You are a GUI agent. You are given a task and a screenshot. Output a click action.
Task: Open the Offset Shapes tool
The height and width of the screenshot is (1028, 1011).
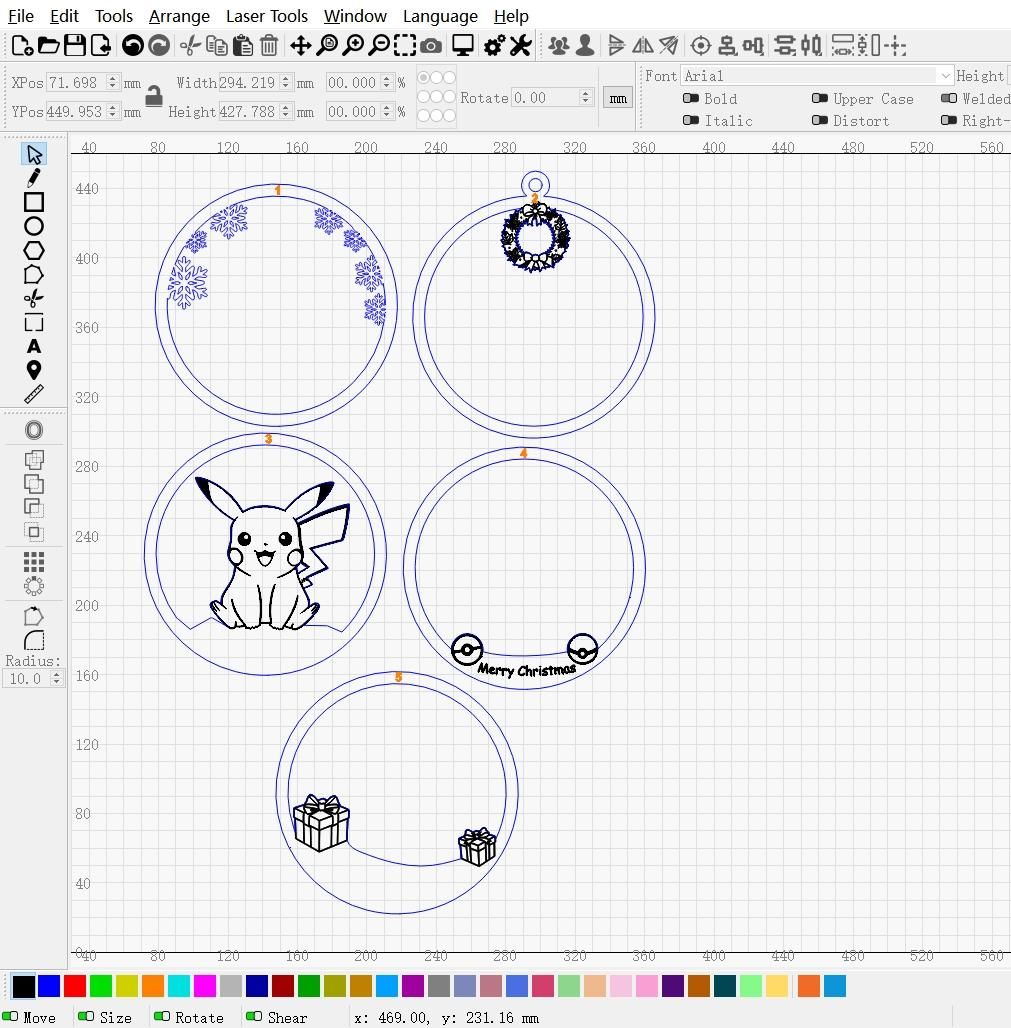[x=34, y=430]
